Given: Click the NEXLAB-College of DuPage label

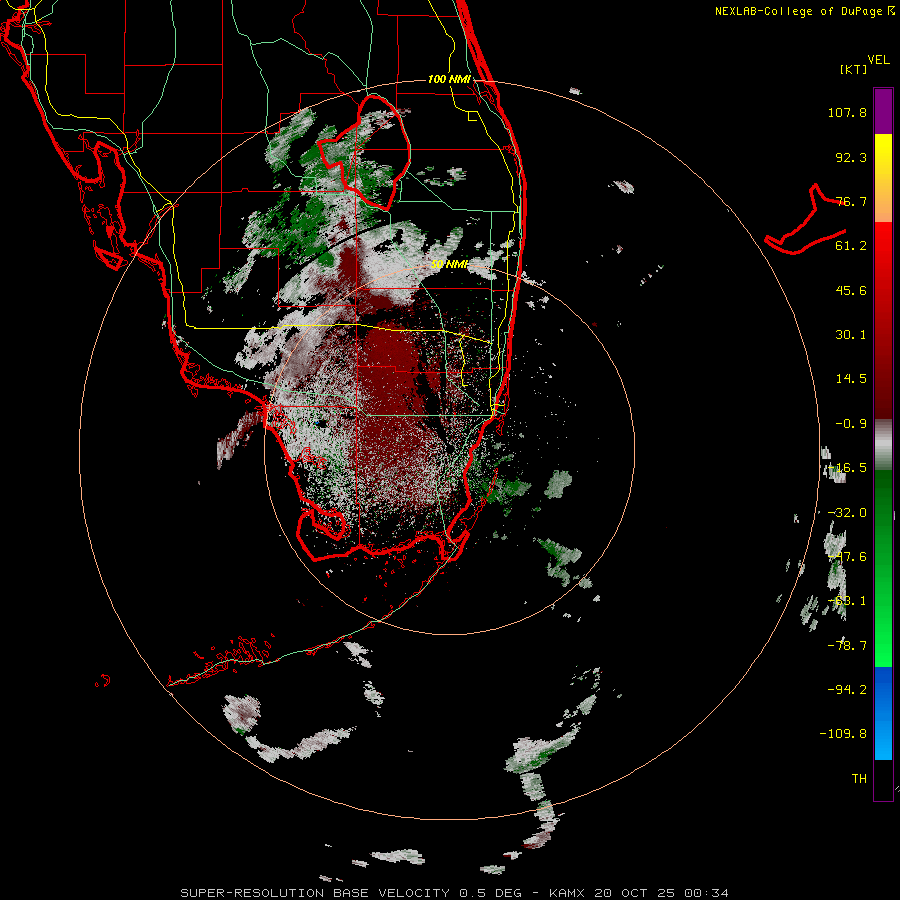Looking at the screenshot, I should pos(798,11).
